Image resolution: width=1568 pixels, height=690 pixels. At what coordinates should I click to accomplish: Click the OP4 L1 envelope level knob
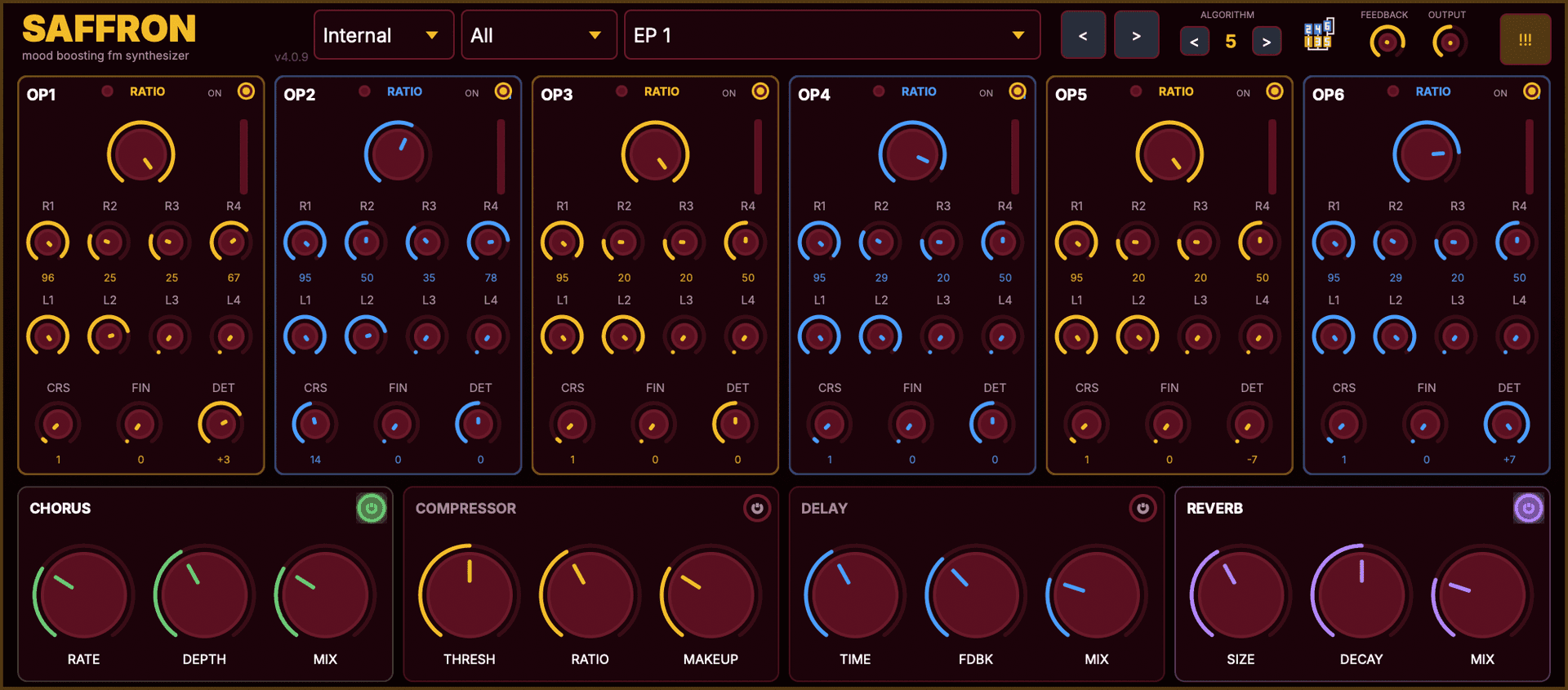click(819, 336)
